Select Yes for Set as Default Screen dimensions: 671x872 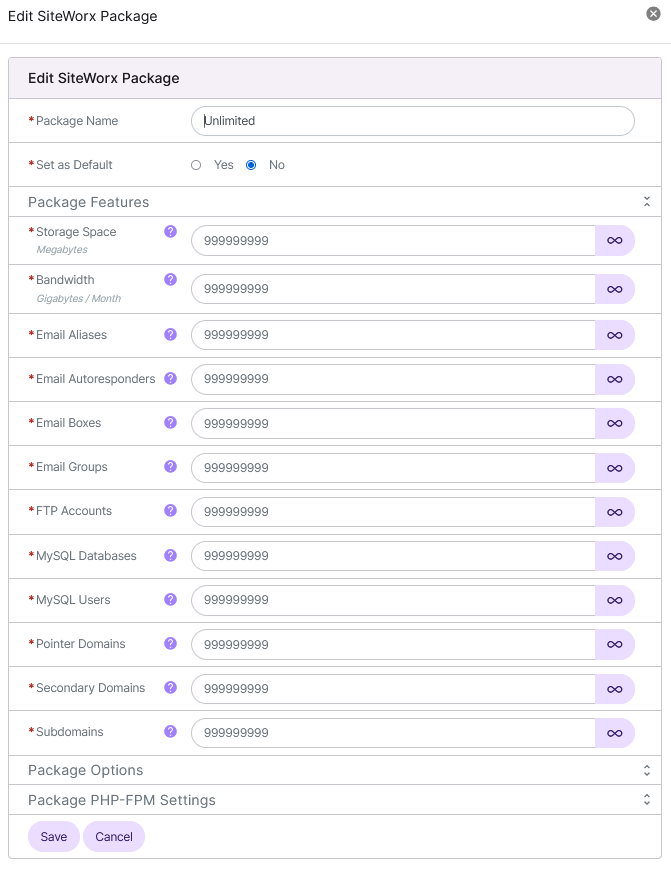[196, 165]
